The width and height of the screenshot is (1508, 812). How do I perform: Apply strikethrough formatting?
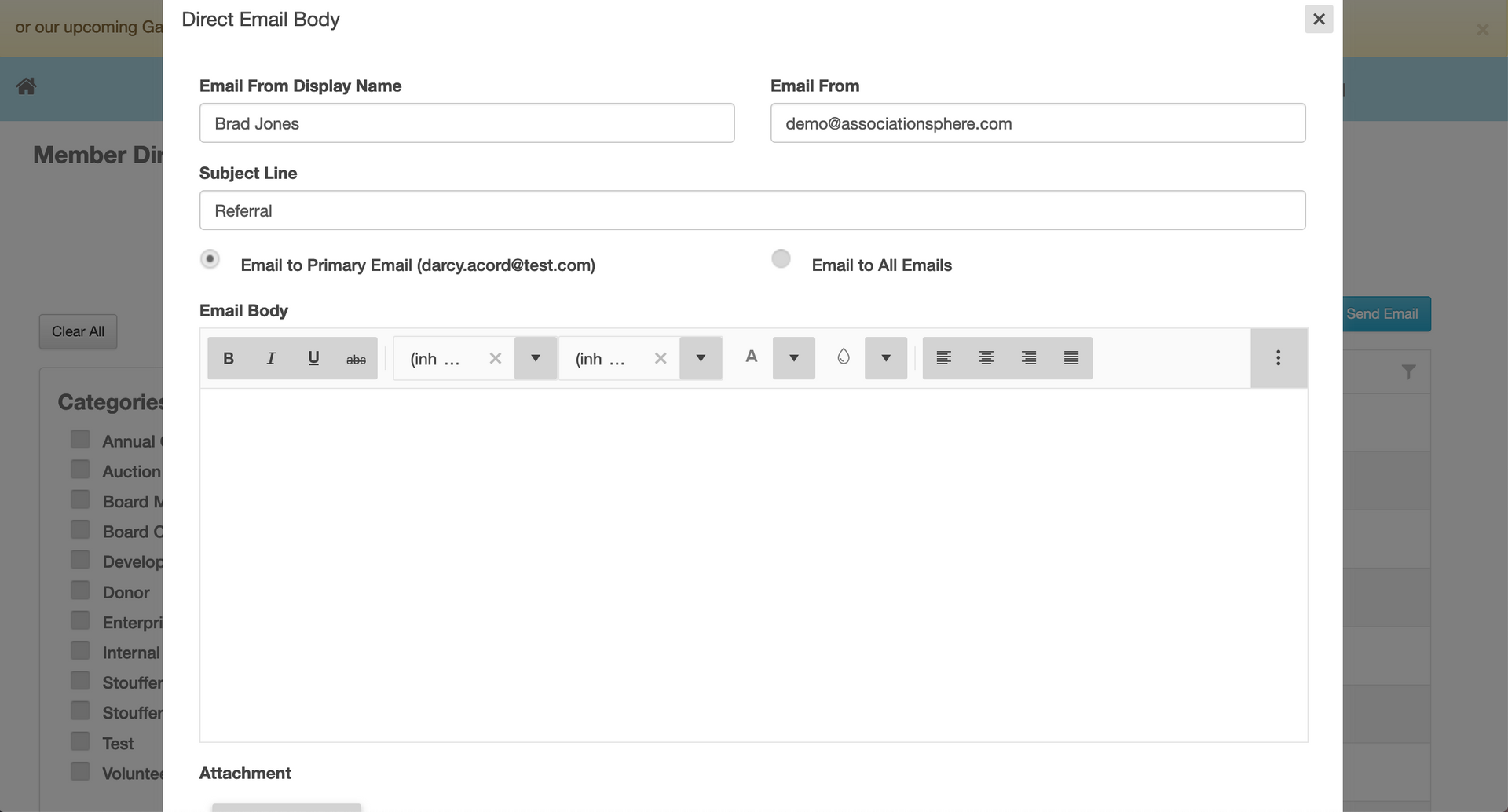(356, 358)
